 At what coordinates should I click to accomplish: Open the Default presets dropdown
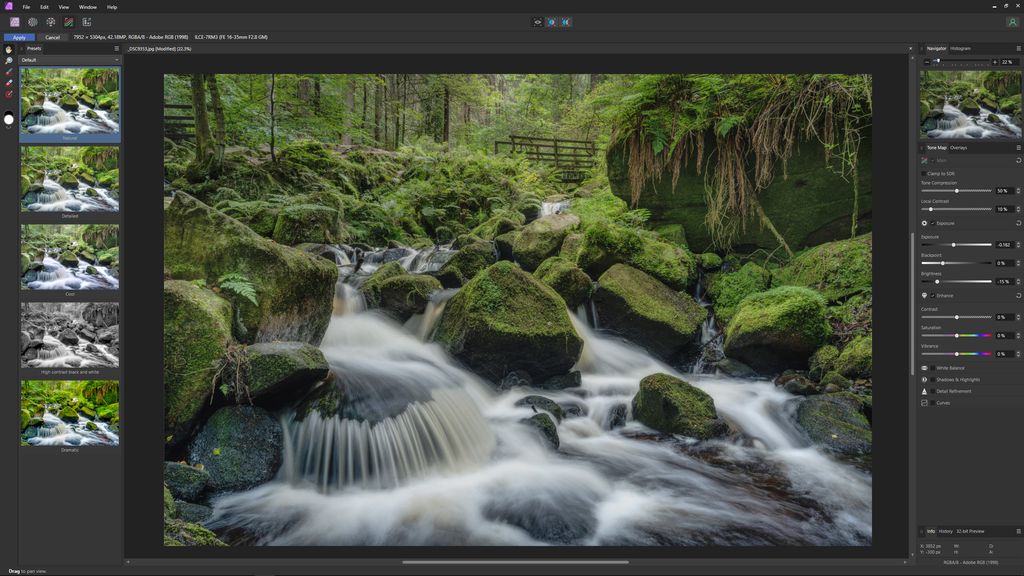tap(70, 60)
